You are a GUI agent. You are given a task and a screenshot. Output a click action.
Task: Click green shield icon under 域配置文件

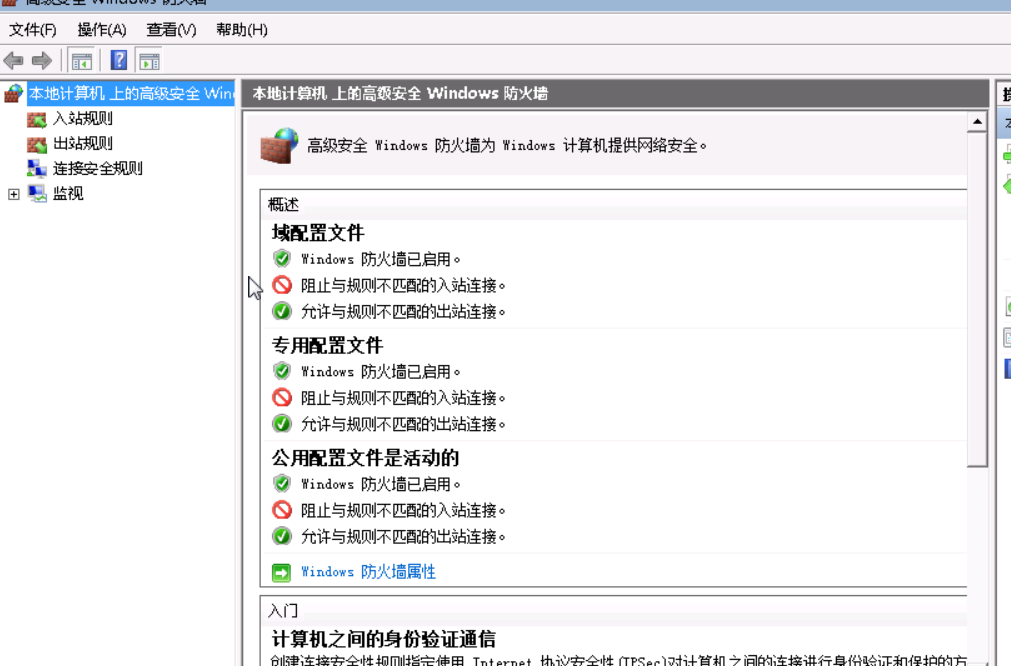click(282, 259)
